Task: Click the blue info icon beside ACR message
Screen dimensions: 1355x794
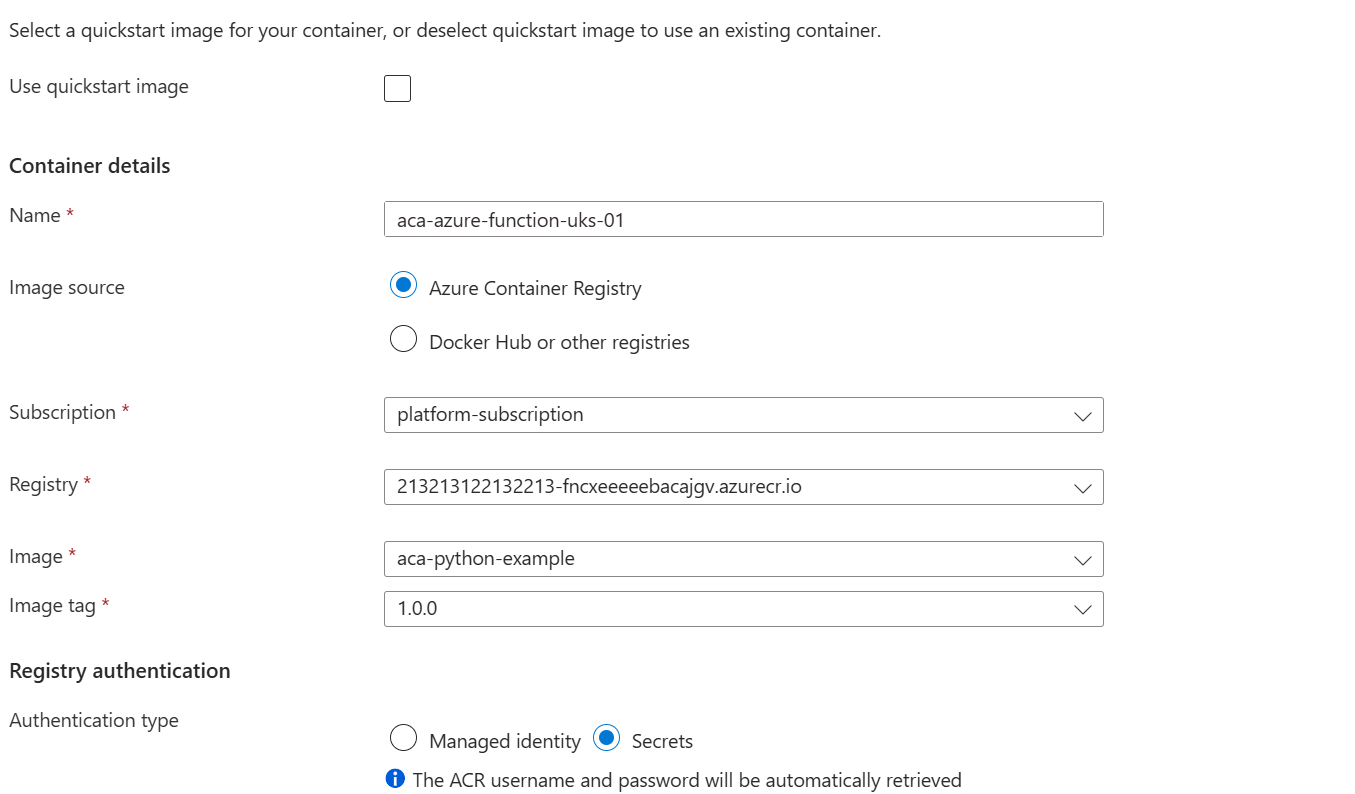Action: [x=395, y=779]
